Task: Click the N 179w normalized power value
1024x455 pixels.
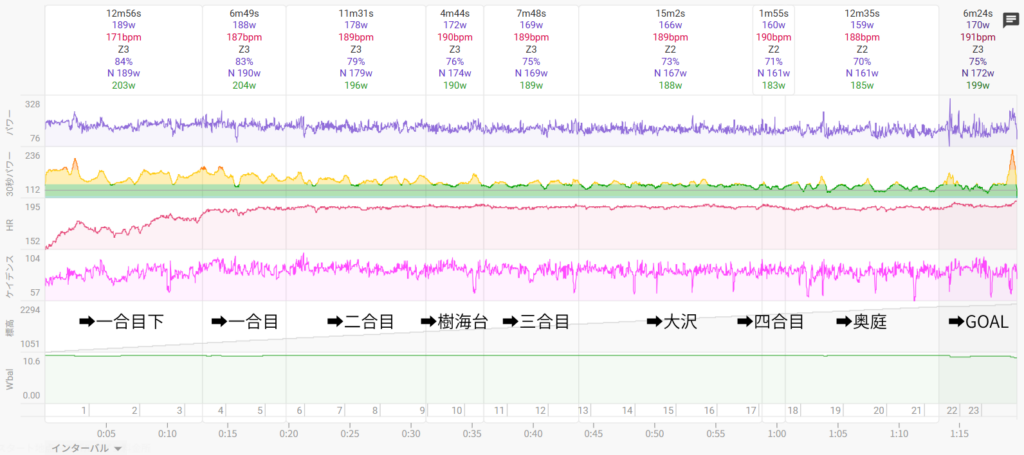Action: tap(356, 73)
